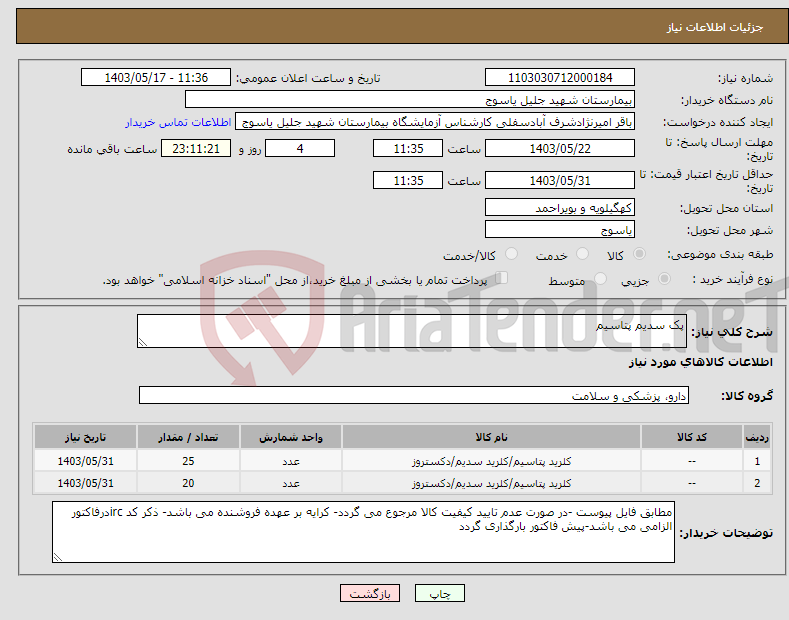Click the ردیف column header

(757, 437)
